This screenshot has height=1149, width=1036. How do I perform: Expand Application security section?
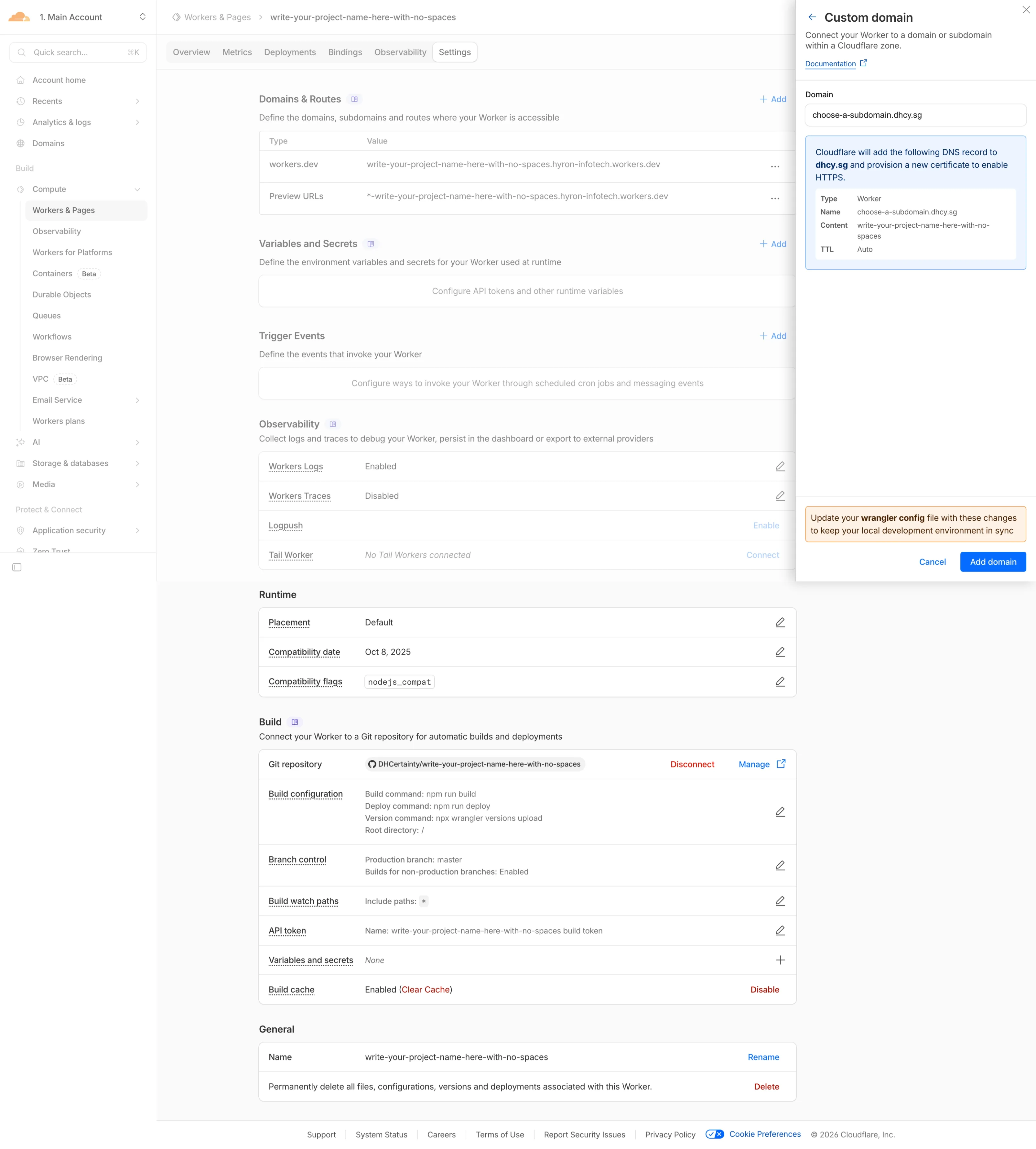(x=137, y=531)
